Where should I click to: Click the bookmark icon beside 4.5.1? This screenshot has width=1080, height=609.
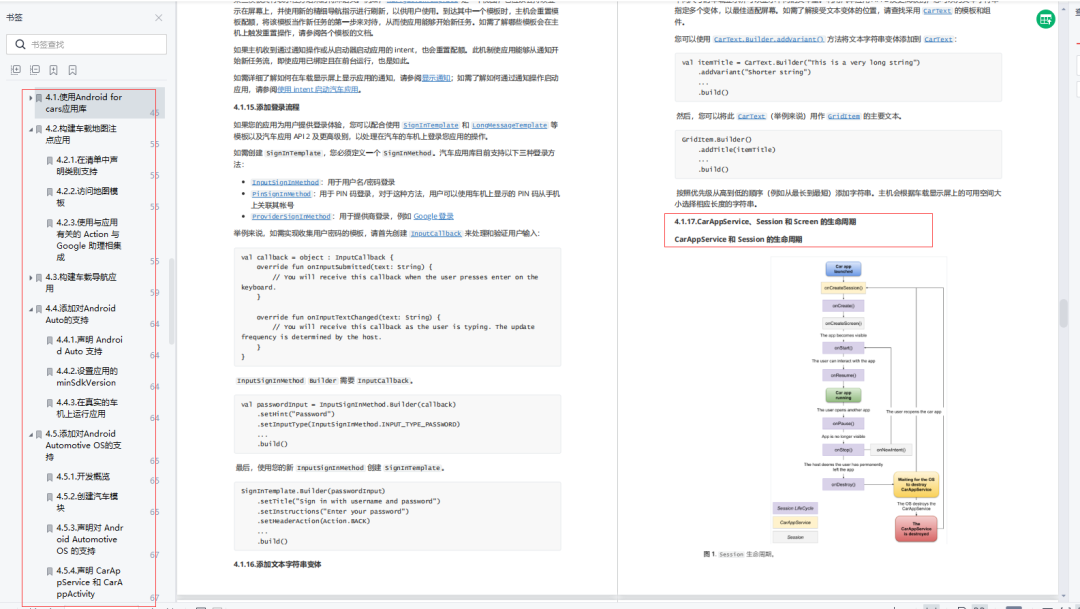pyautogui.click(x=50, y=477)
